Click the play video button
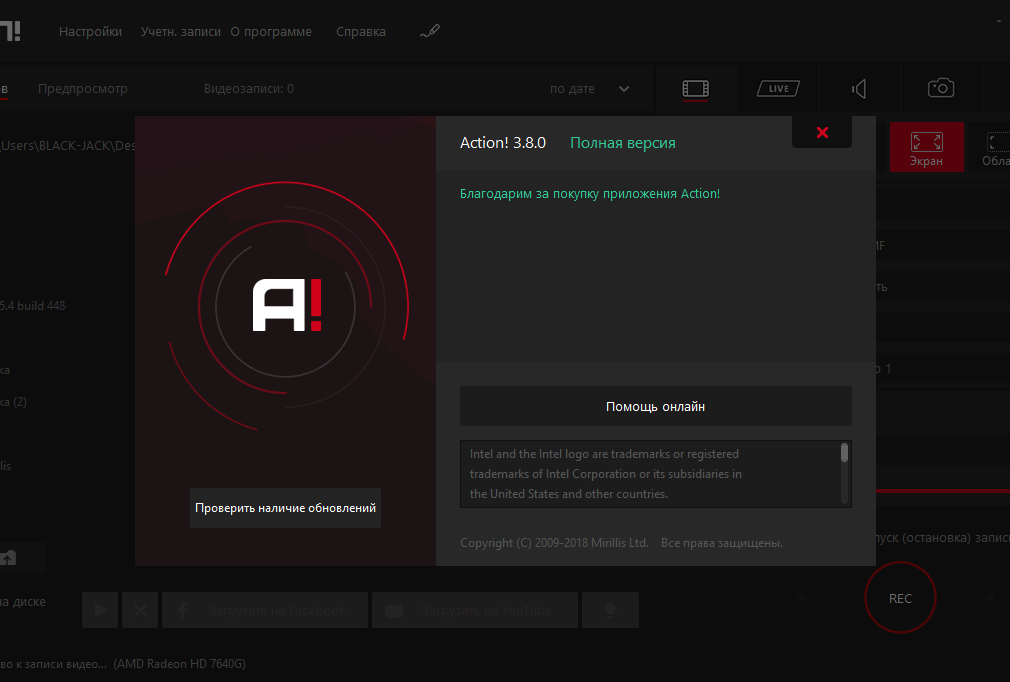1010x682 pixels. tap(100, 610)
